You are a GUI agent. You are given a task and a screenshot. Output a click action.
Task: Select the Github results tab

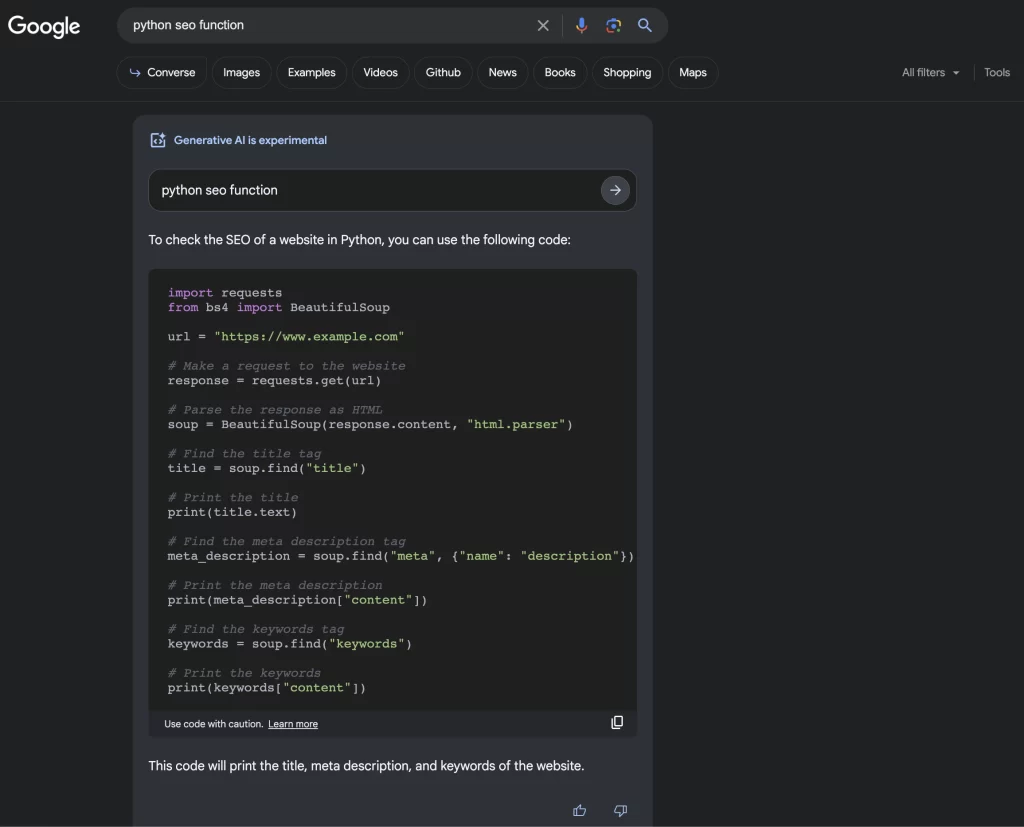443,72
